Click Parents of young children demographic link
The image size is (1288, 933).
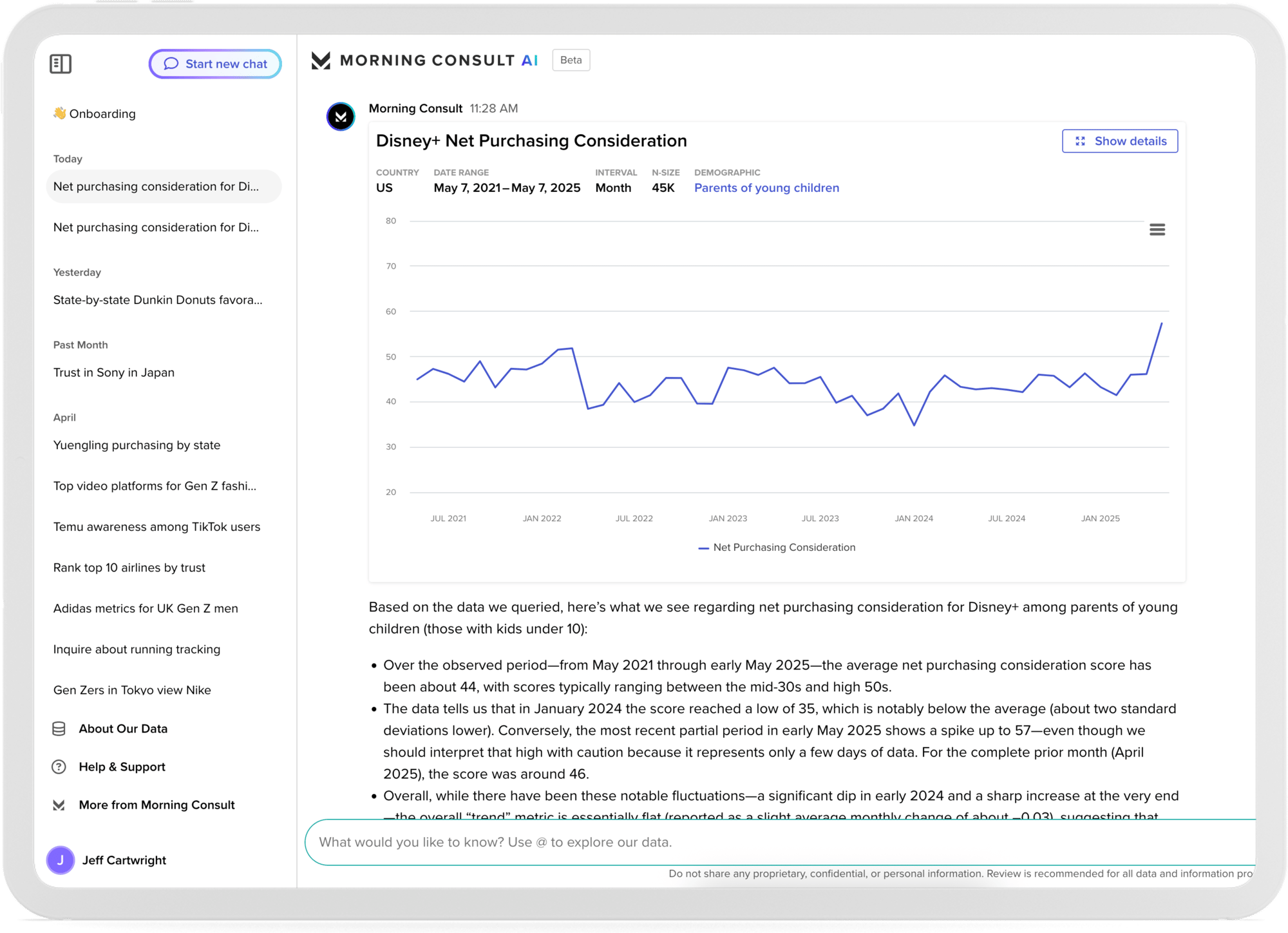pyautogui.click(x=766, y=188)
